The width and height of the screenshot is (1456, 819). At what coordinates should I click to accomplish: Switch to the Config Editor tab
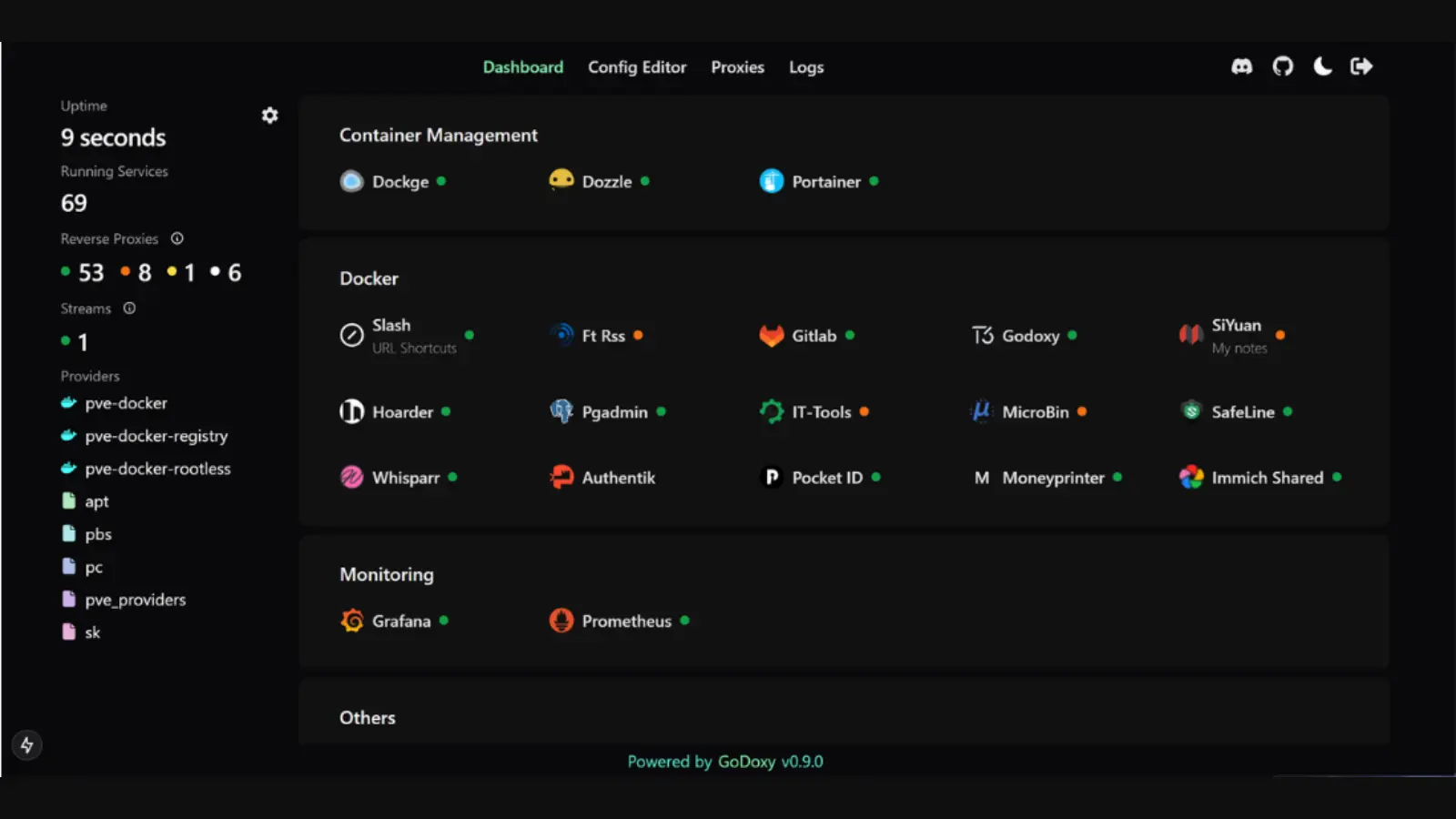[637, 67]
